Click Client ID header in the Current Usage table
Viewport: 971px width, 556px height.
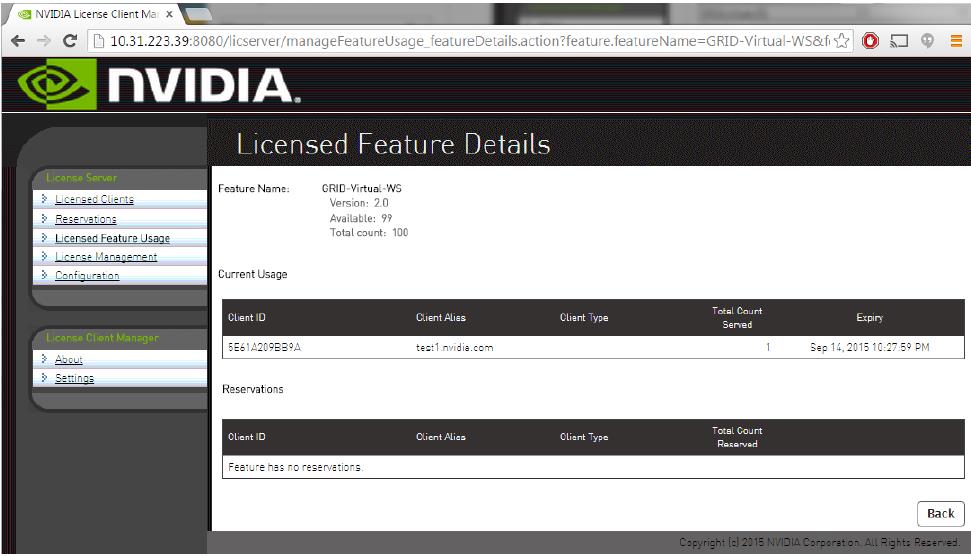click(246, 318)
